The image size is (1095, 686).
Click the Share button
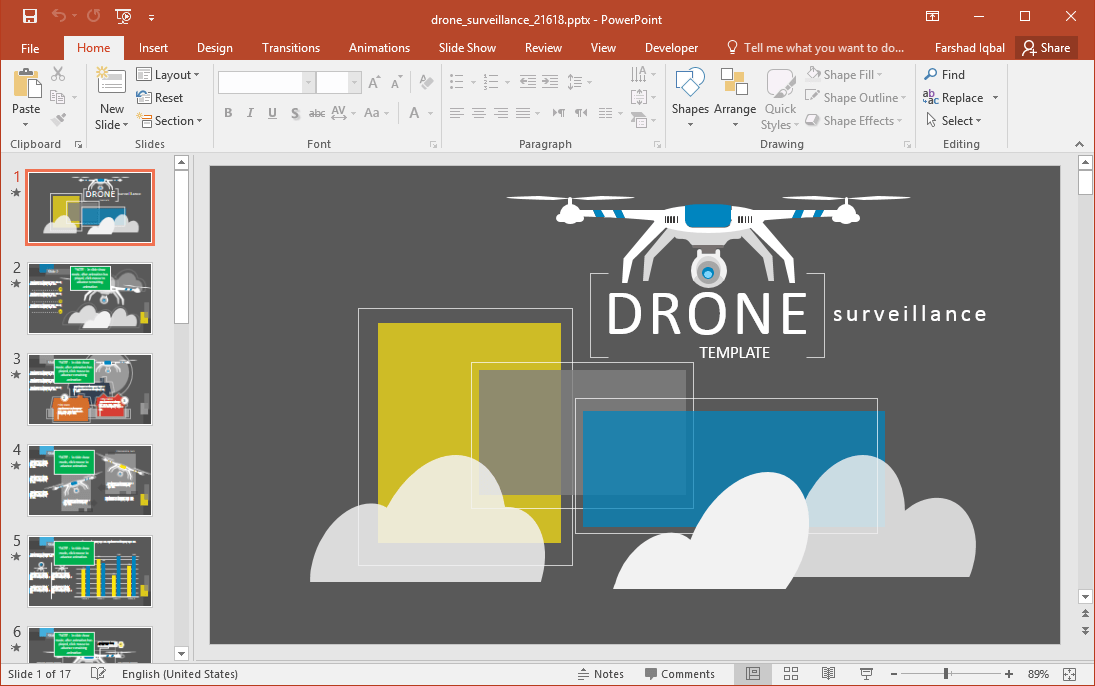point(1046,47)
